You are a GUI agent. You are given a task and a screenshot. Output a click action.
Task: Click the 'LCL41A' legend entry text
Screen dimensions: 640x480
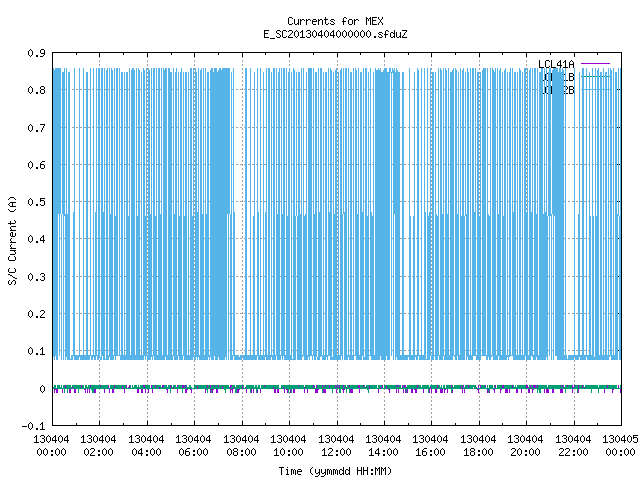[556, 64]
